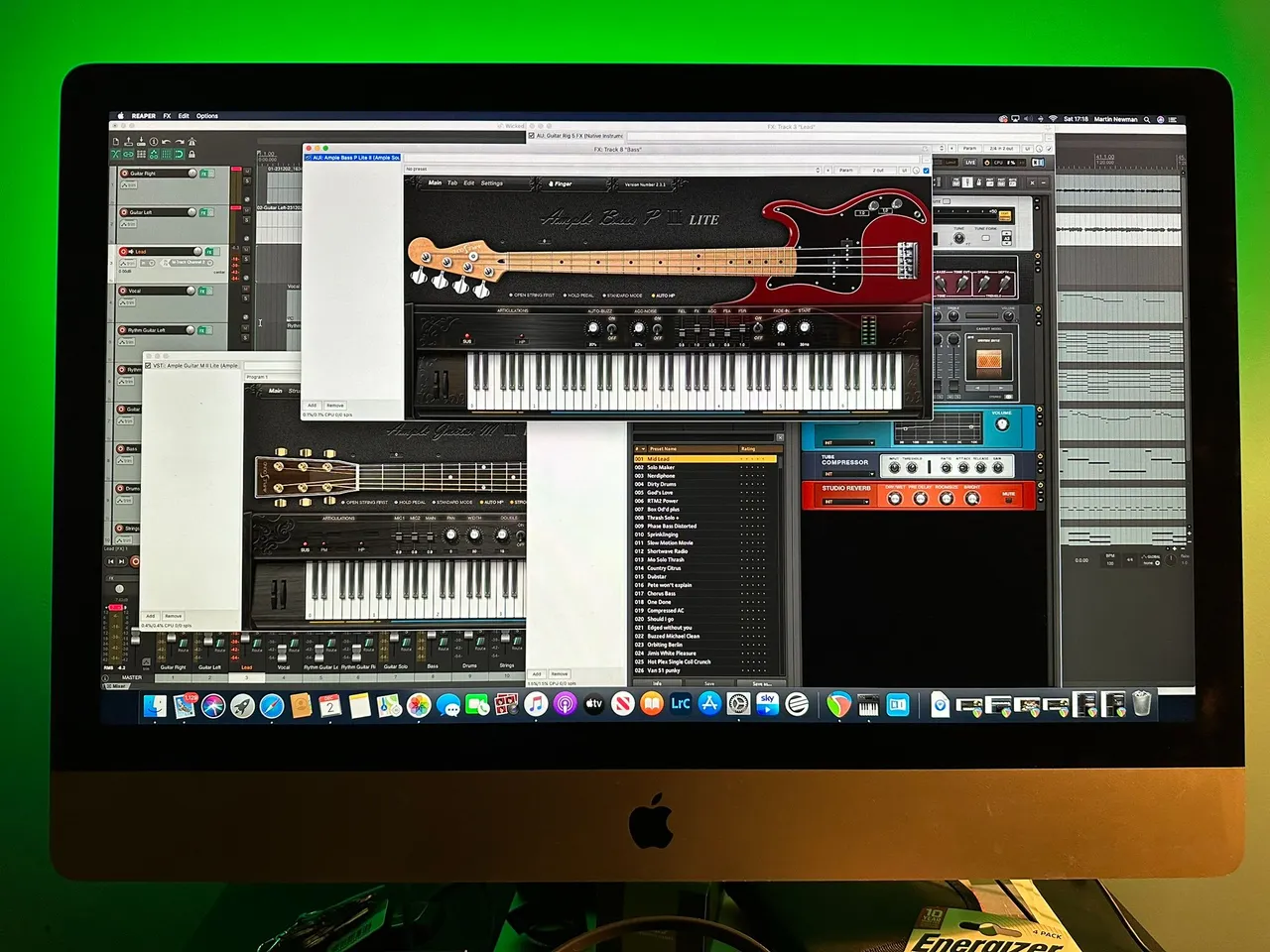Toggle VSTi Ample Guitar M II Lite checkbox
This screenshot has width=1270, height=952.
(148, 366)
